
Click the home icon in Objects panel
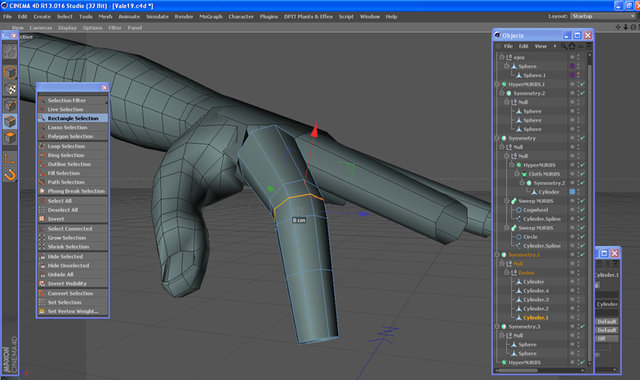pyautogui.click(x=572, y=46)
